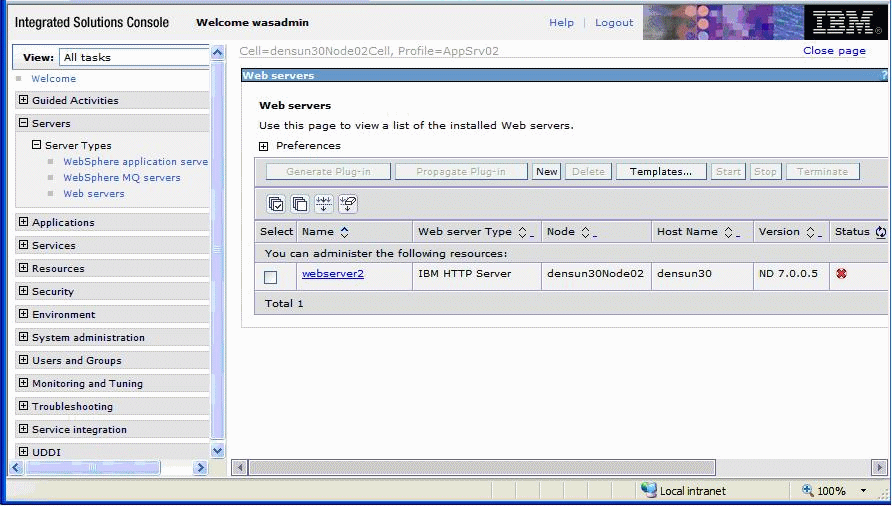Screen dimensions: 892x506
Task: Click the Close page link
Action: tap(834, 51)
